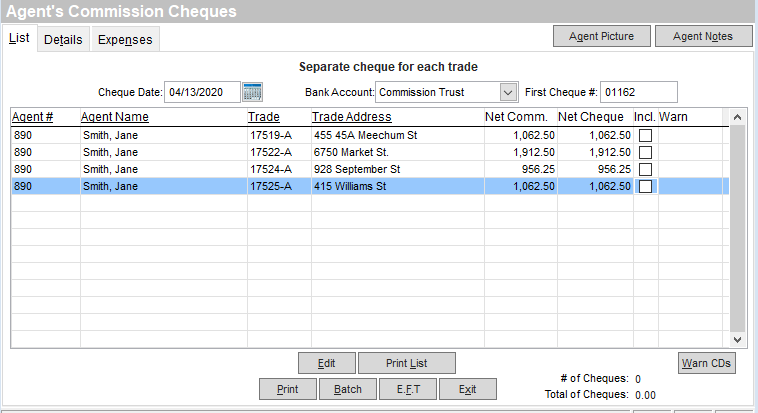Check the Incl. box for 6750 Market St.
The image size is (758, 413).
click(x=645, y=152)
